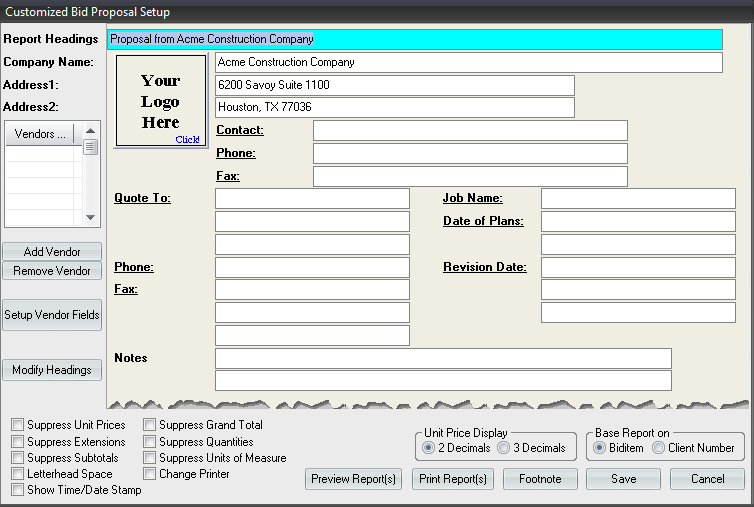Click Address1 field with 6200 Savoy
754x507 pixels.
[x=395, y=85]
